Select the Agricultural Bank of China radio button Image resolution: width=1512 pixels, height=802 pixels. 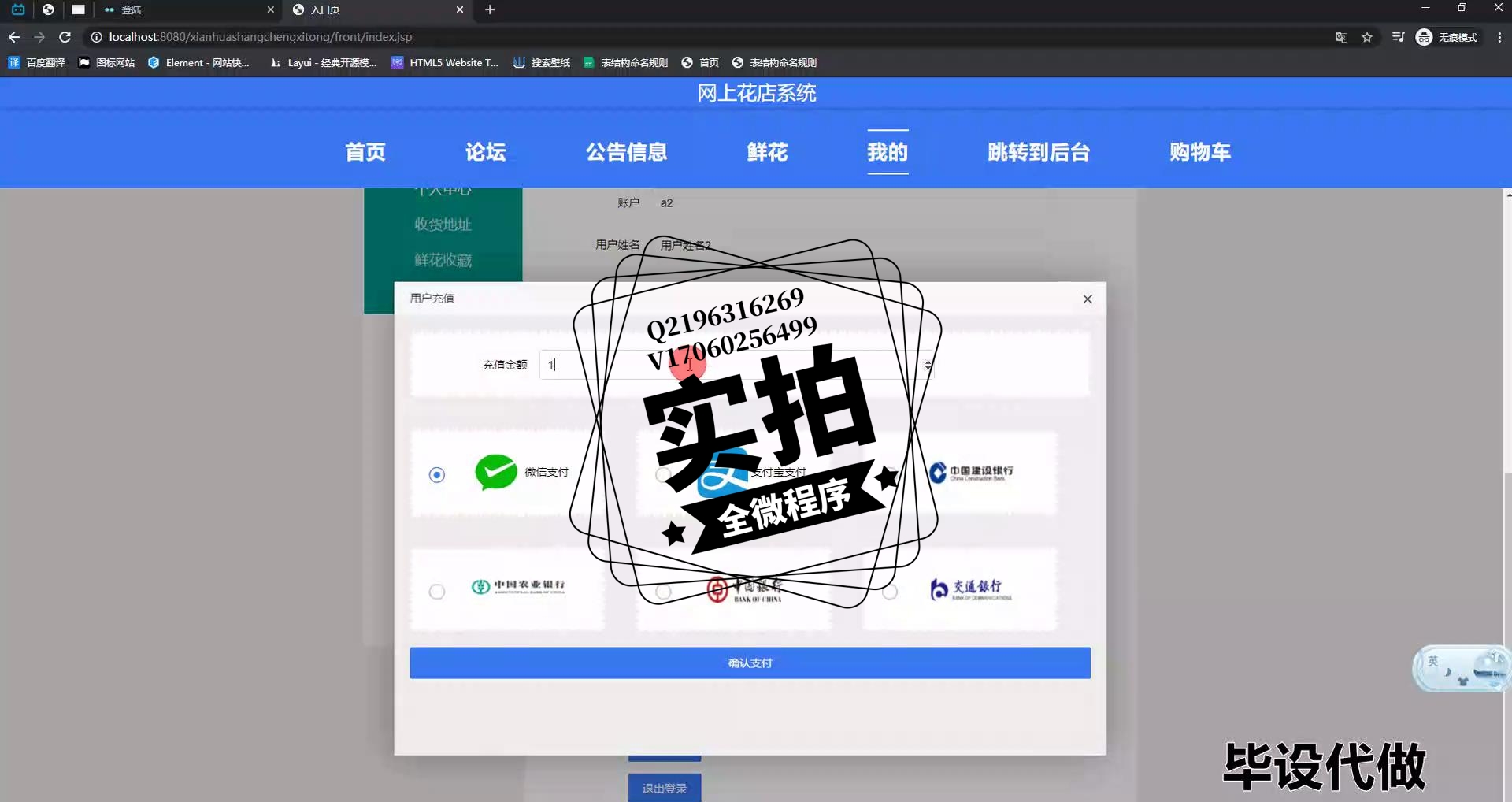pos(437,592)
